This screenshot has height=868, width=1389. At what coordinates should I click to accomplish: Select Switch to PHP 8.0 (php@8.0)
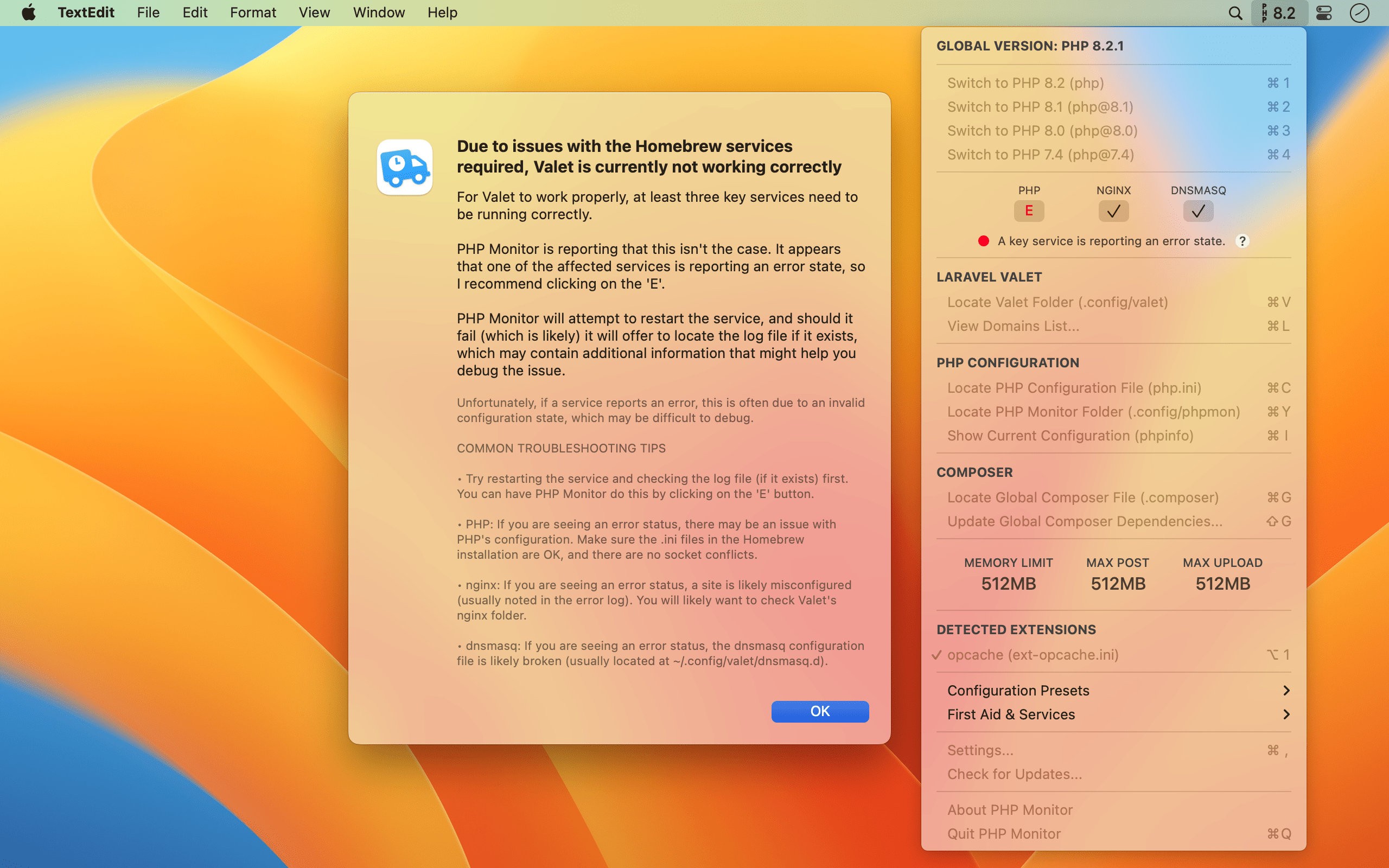coord(1113,131)
